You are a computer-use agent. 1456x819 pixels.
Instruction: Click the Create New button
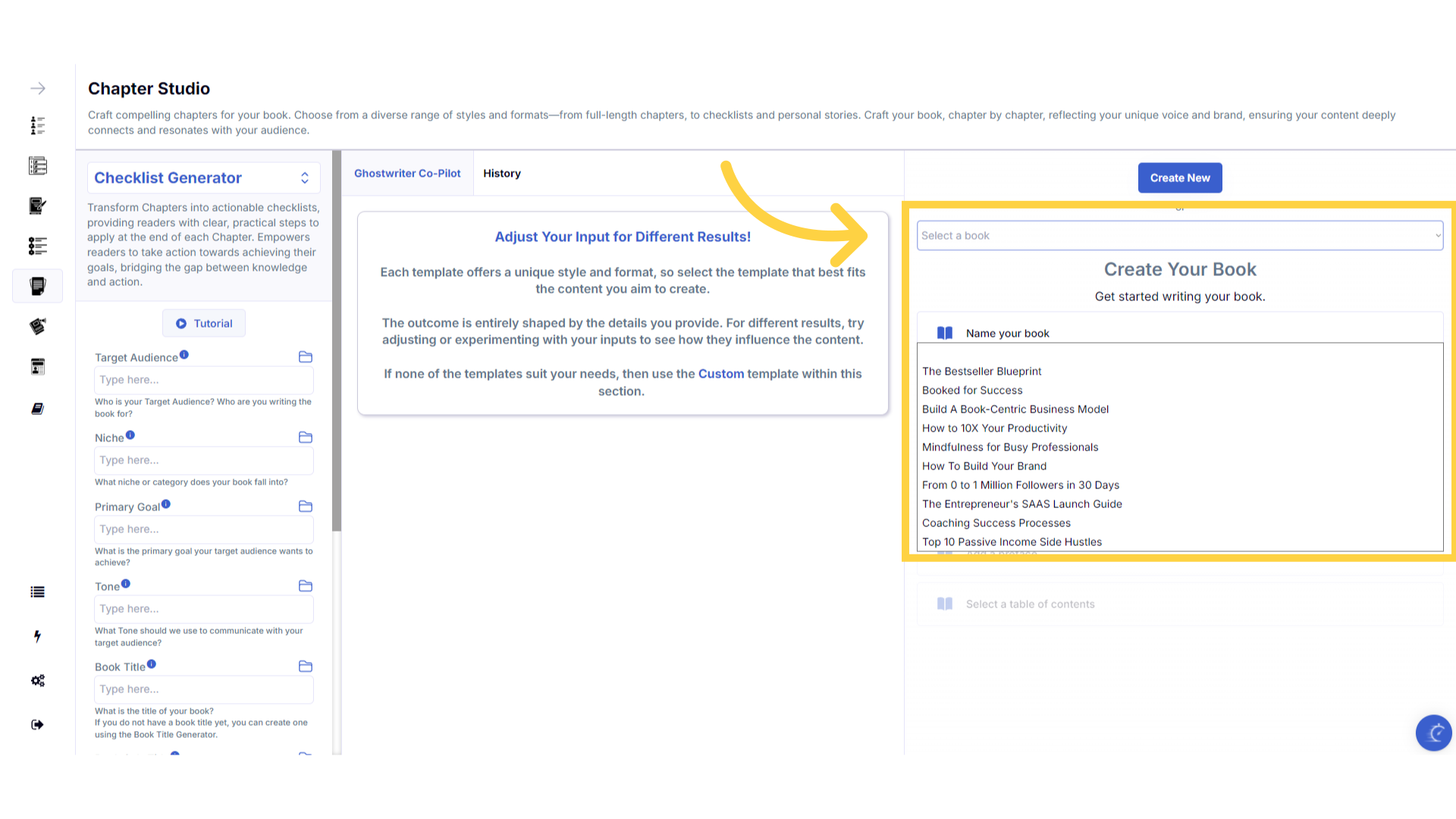(1180, 178)
